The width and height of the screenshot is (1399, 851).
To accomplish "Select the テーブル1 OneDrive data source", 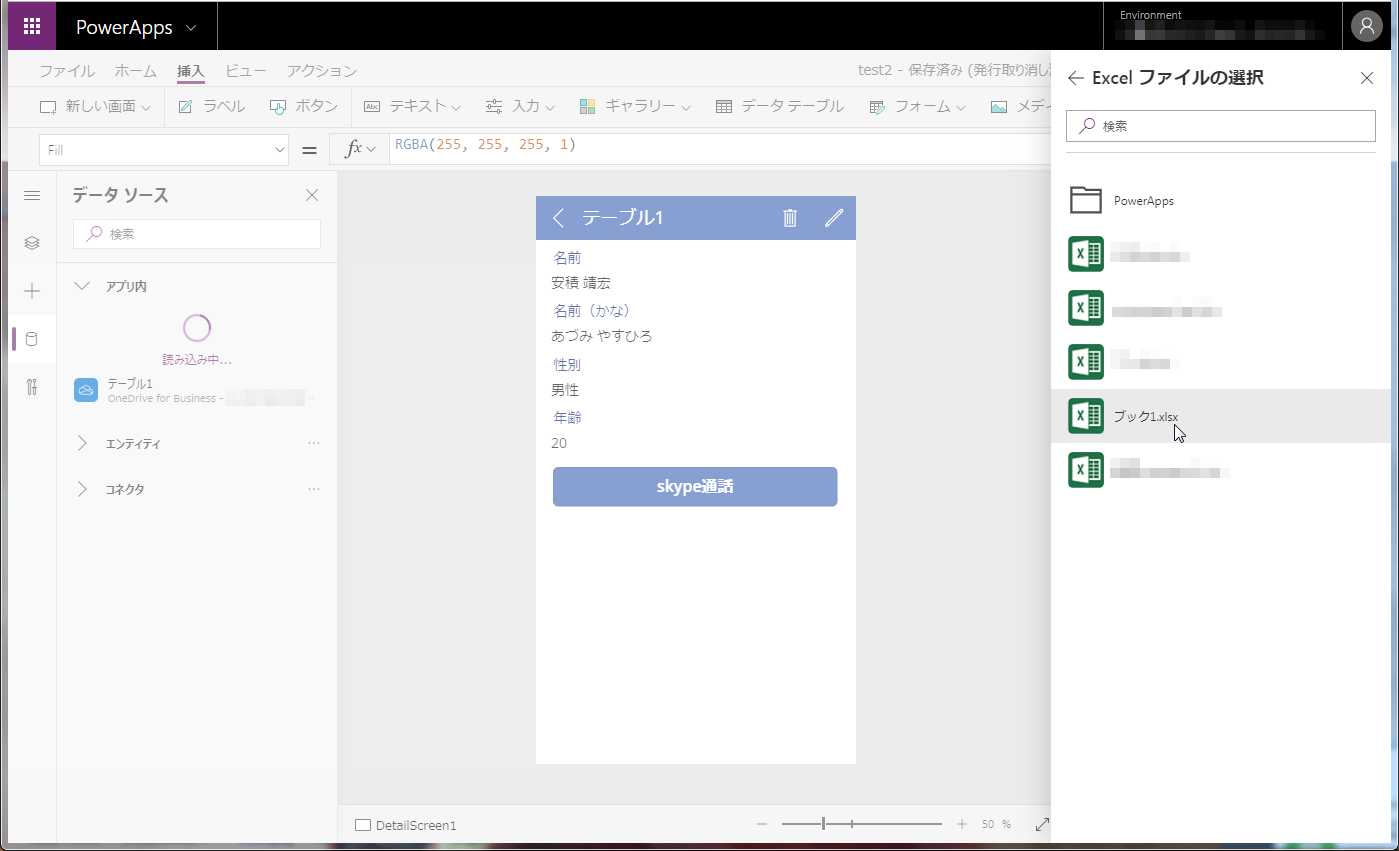I will (196, 390).
